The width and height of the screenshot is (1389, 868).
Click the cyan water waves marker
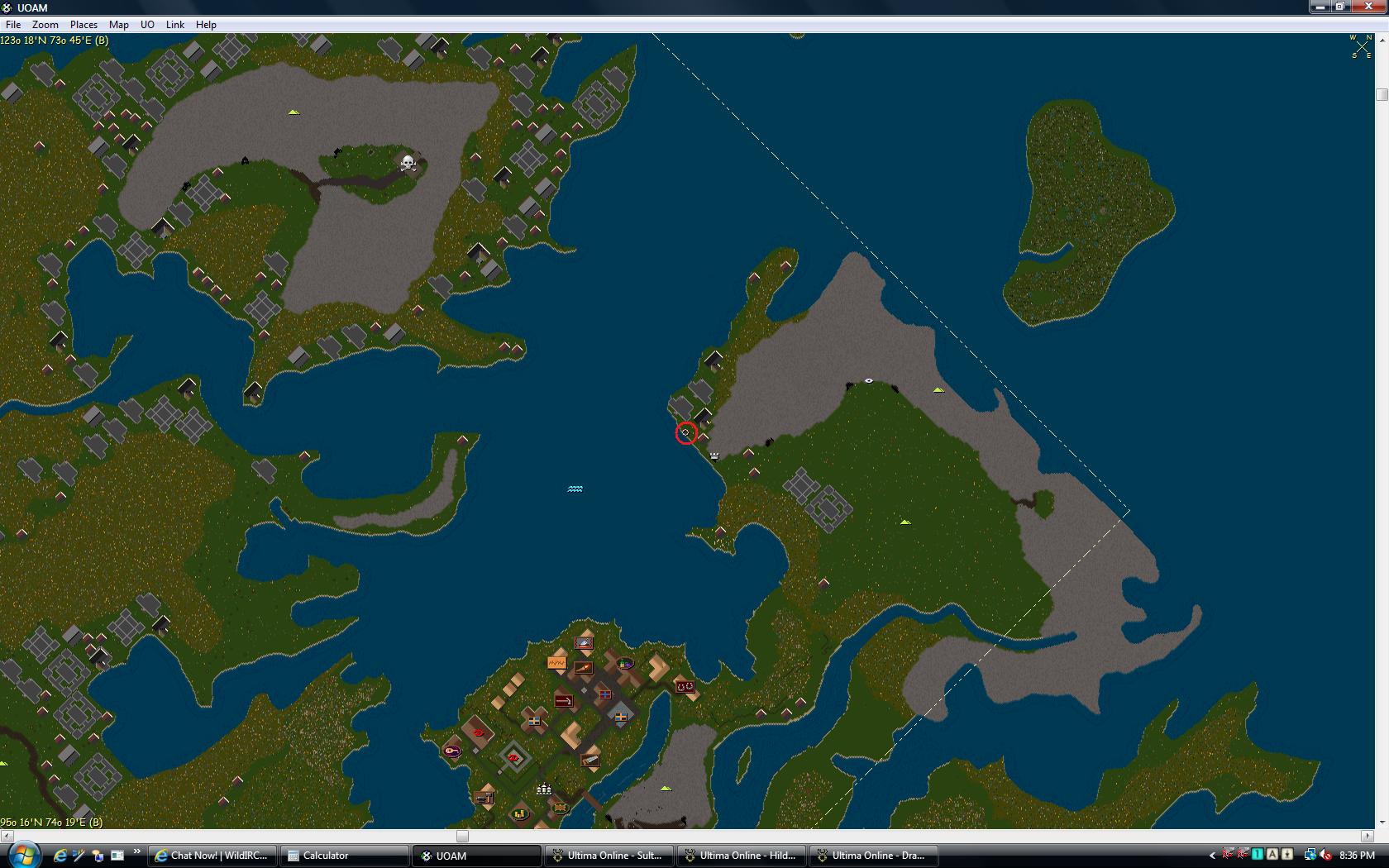tap(575, 489)
